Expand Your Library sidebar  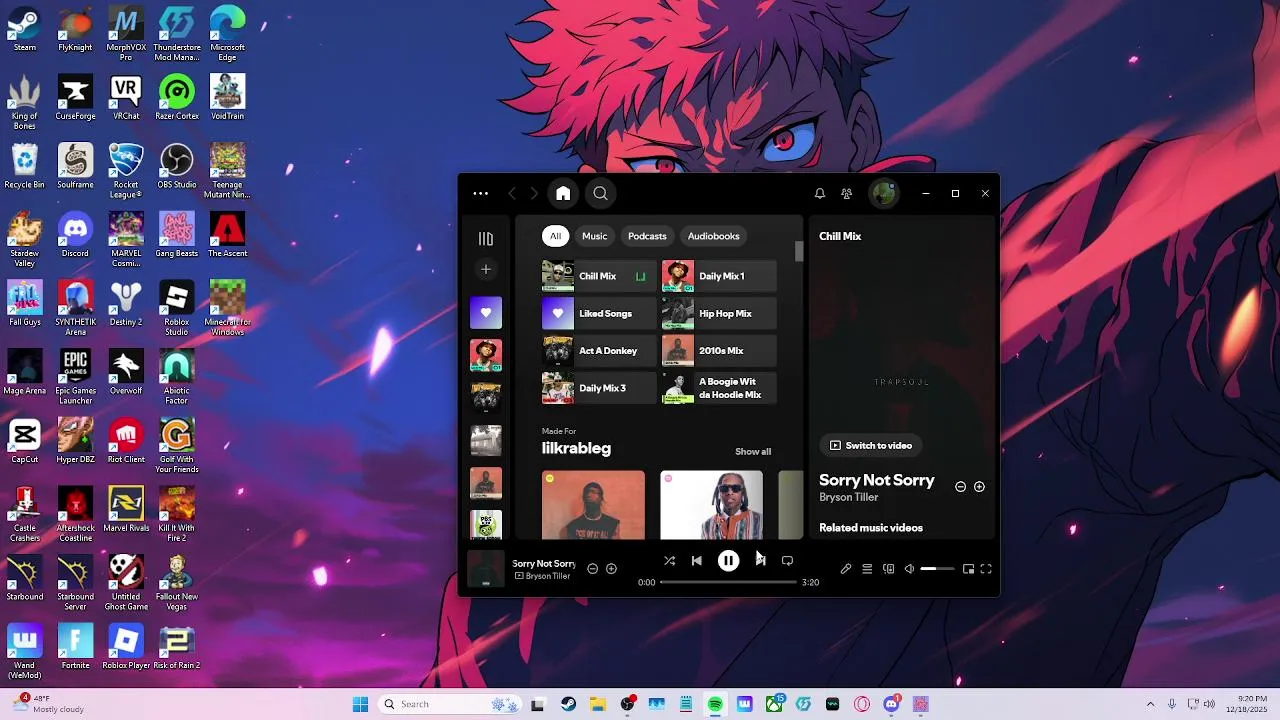click(486, 239)
